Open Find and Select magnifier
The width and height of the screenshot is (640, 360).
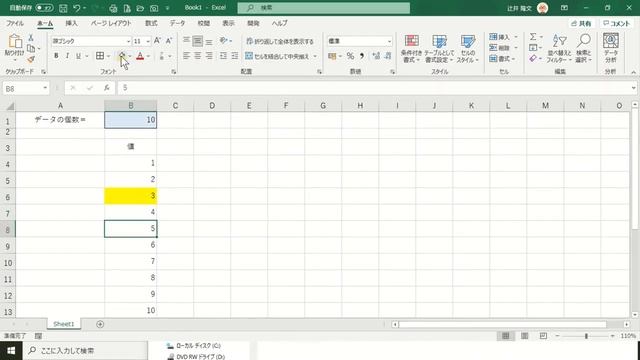(x=584, y=49)
